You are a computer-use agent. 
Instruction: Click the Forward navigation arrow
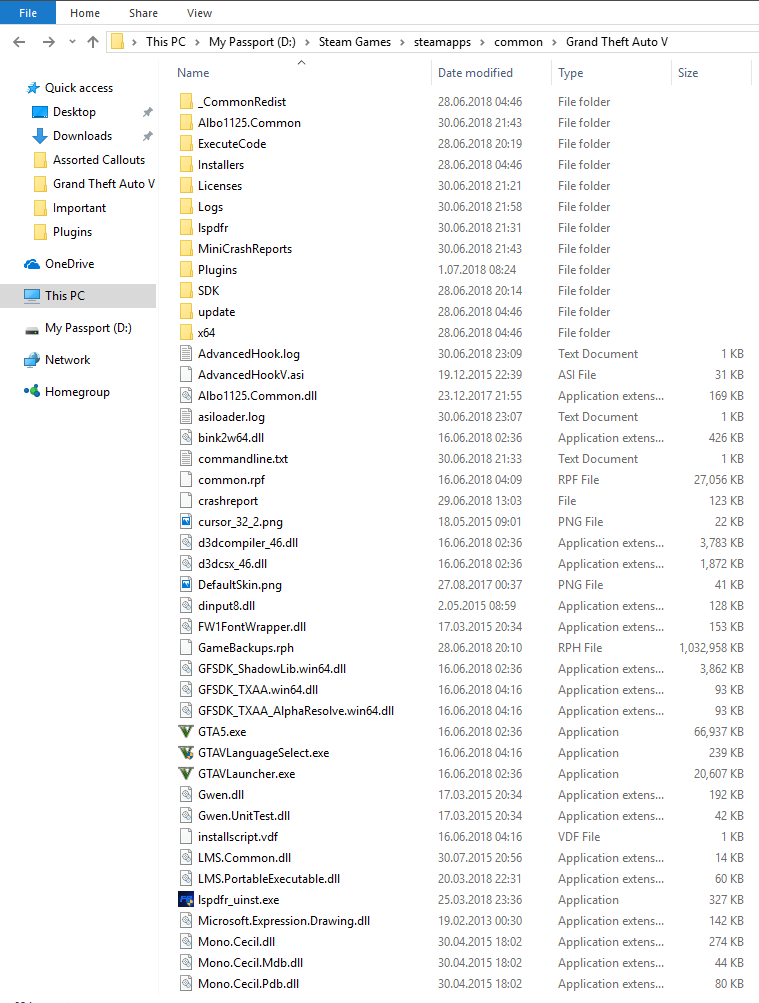point(49,42)
